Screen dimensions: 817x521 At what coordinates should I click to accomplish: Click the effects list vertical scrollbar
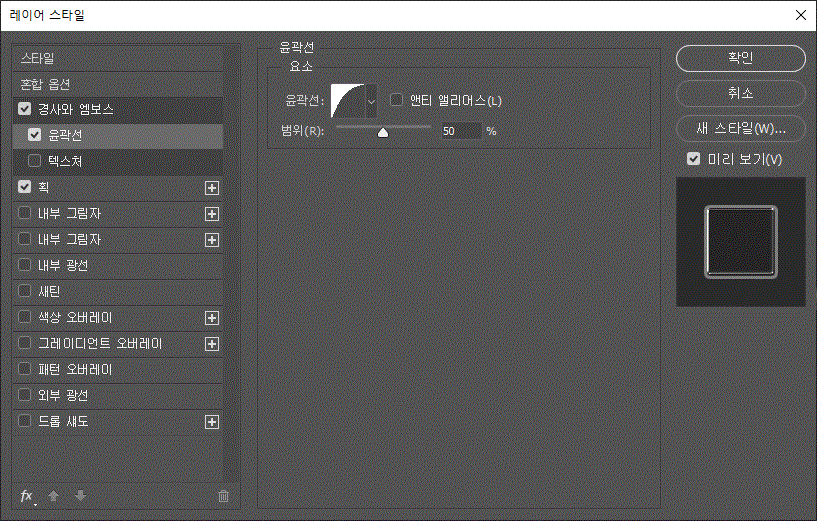(x=232, y=263)
